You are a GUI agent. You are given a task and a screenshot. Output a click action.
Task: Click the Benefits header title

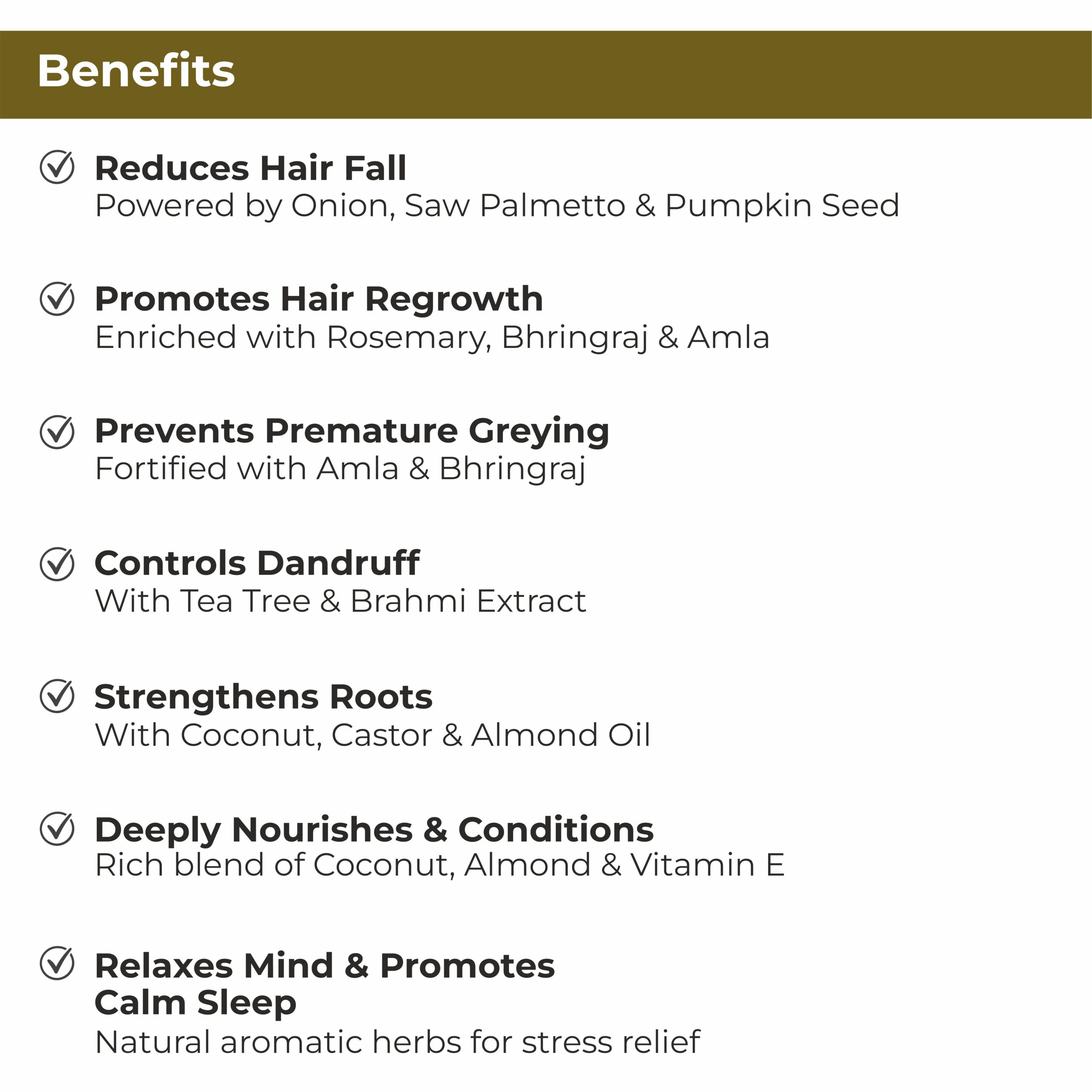click(136, 71)
